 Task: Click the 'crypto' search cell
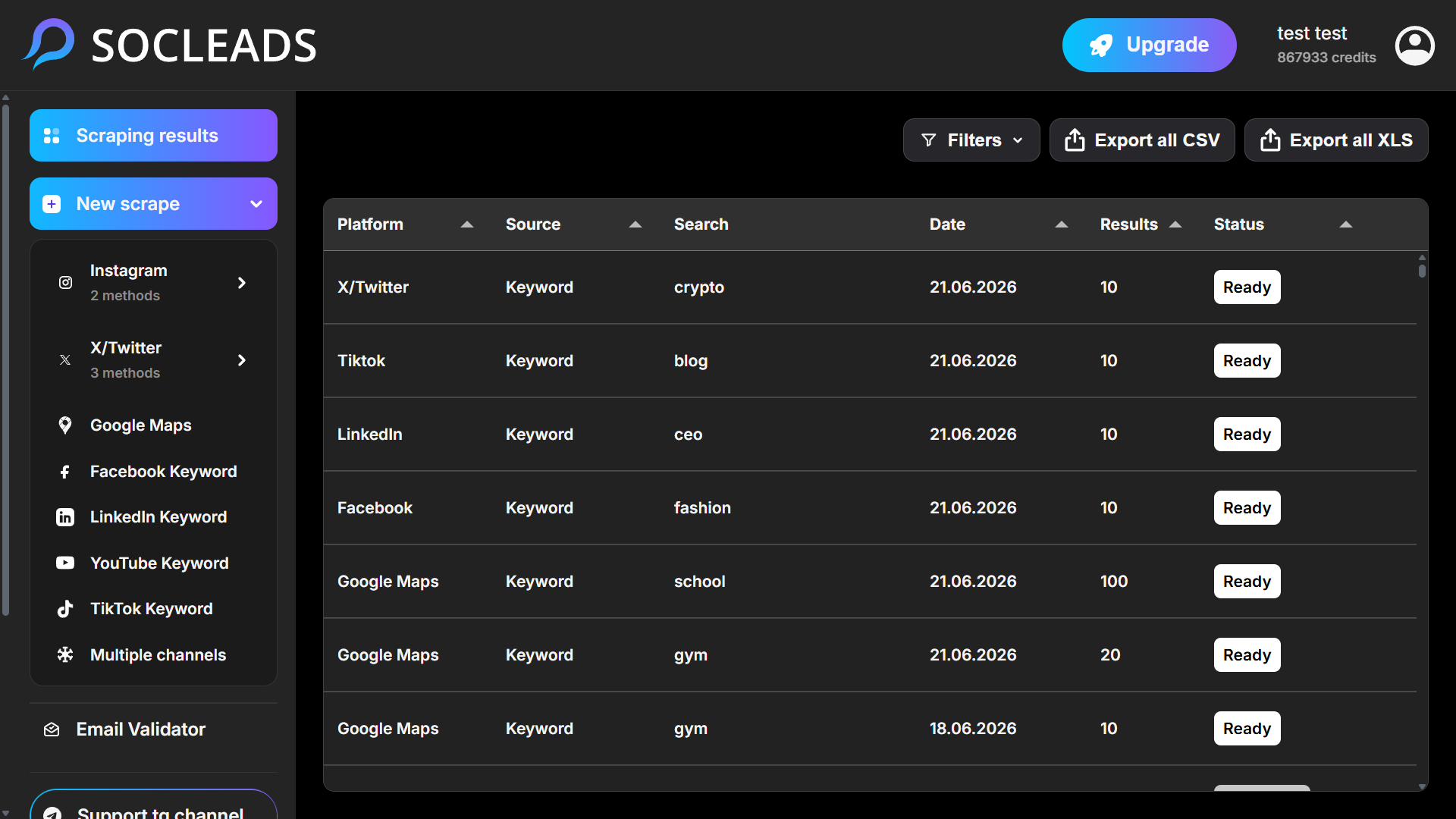(x=699, y=287)
